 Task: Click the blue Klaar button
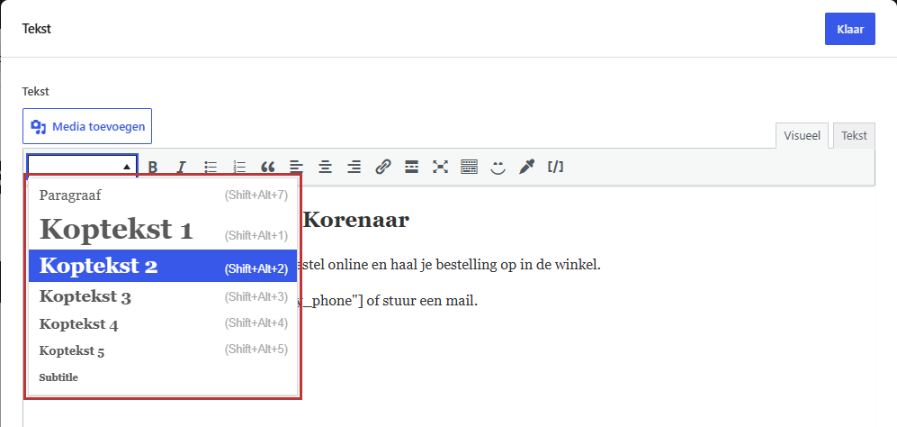click(850, 29)
